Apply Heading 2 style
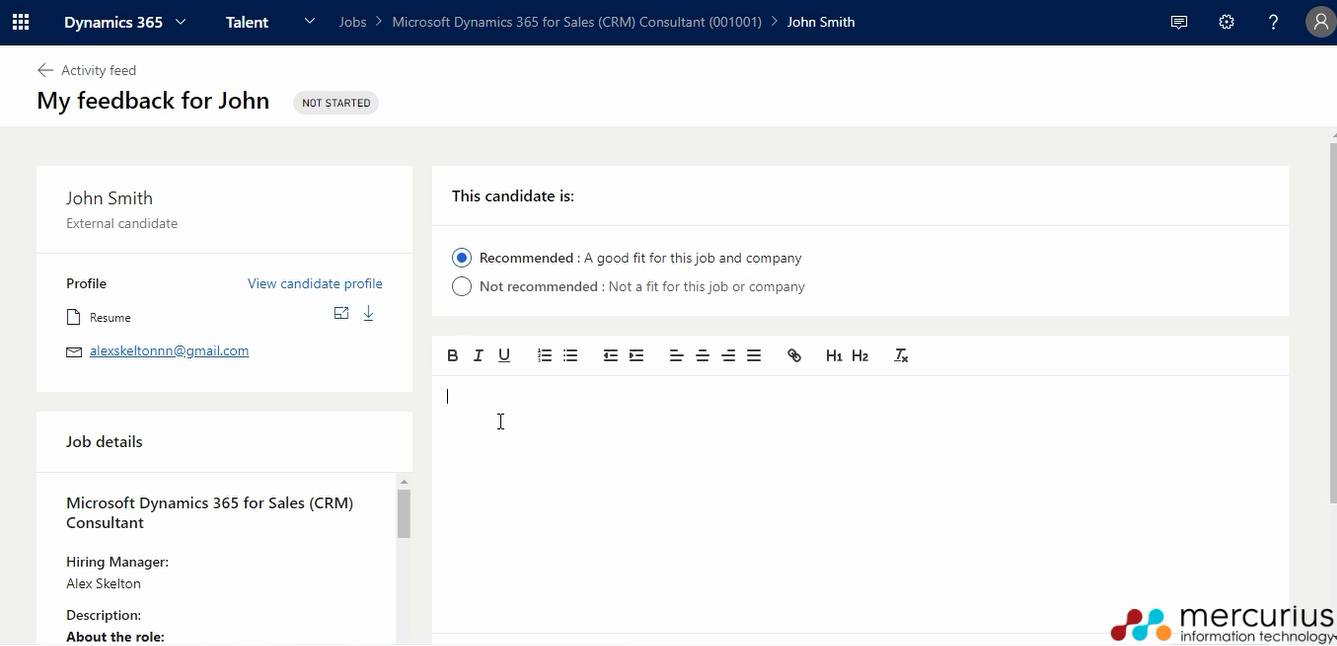Screen dimensions: 1337x646 (860, 355)
